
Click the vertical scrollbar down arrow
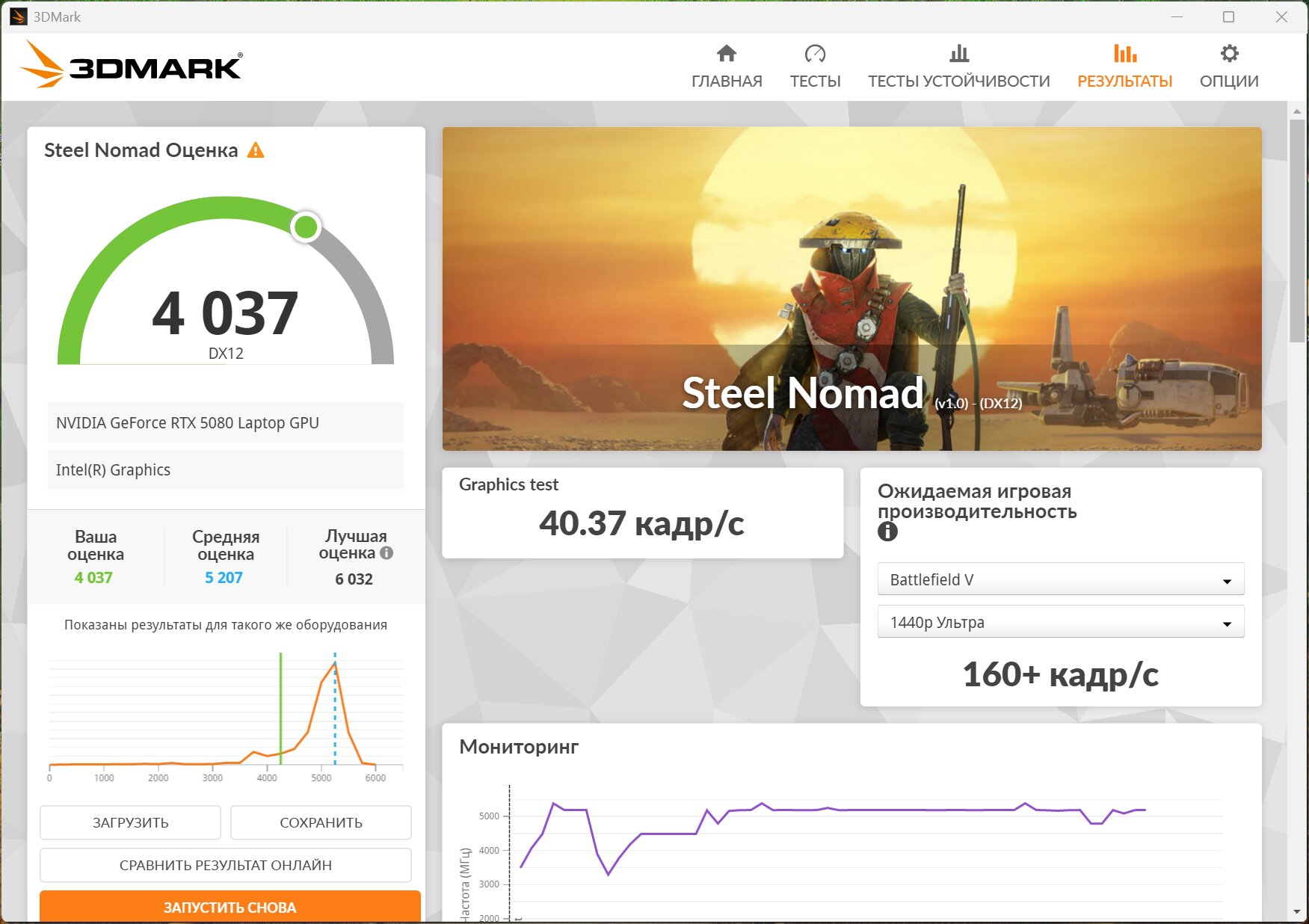pos(1297,912)
